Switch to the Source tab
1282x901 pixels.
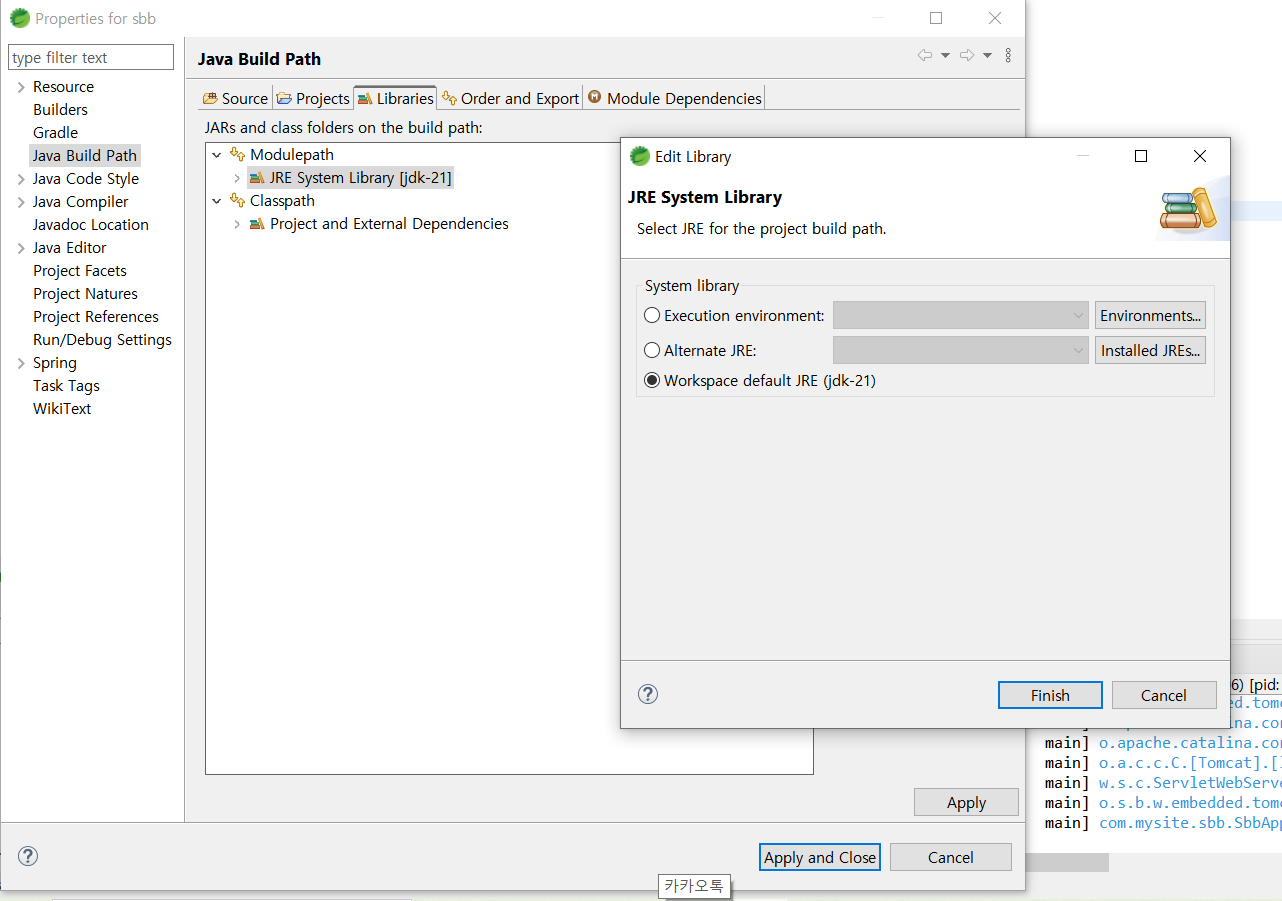[x=235, y=98]
